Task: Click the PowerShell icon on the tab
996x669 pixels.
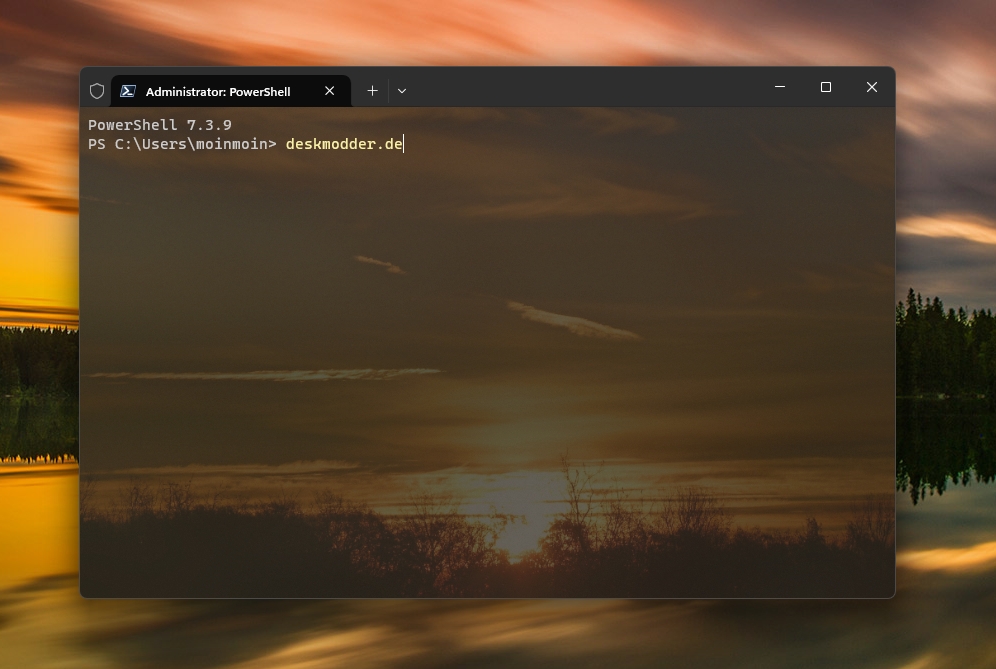Action: pyautogui.click(x=128, y=91)
